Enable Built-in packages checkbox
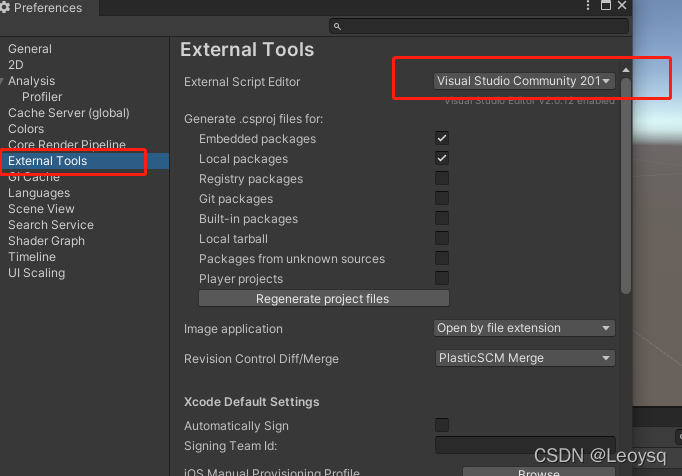 [442, 218]
